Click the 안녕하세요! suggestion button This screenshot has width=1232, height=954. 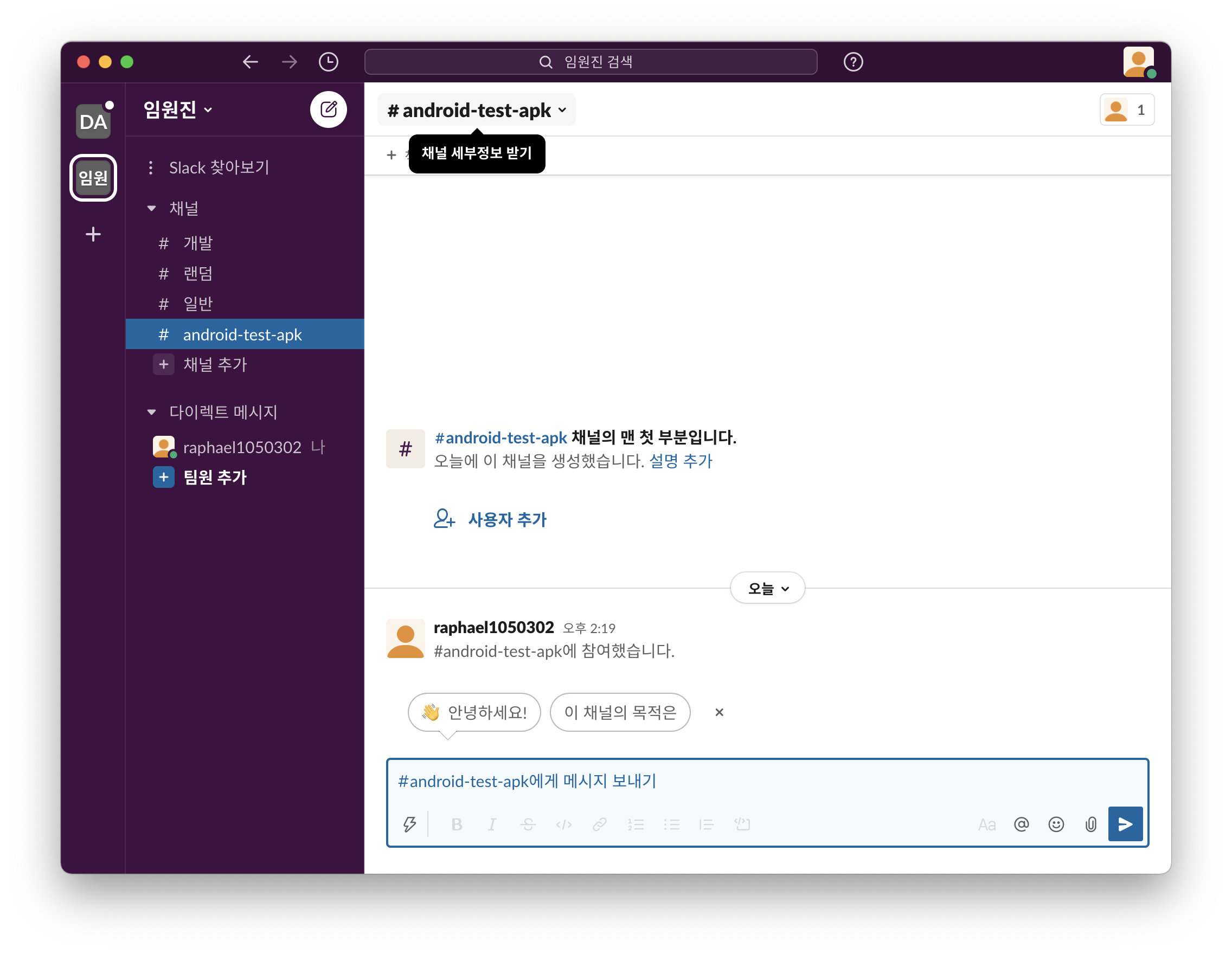click(474, 712)
